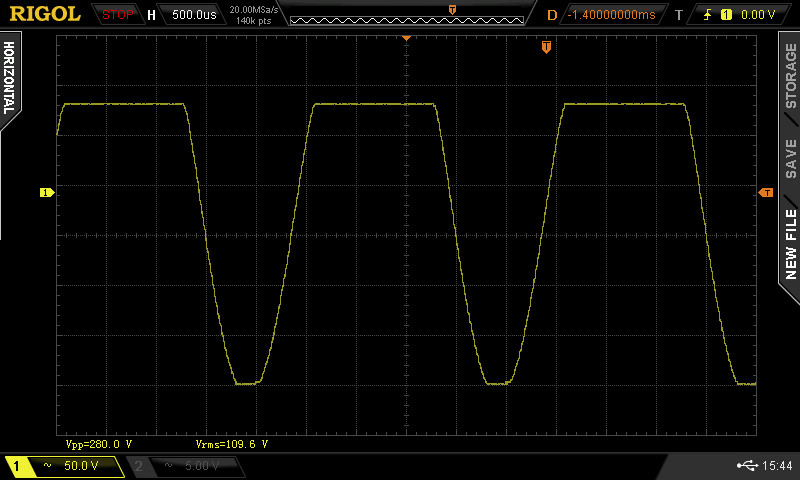Click the orange trigger level marker at right edge
800x480 pixels.
pos(766,192)
